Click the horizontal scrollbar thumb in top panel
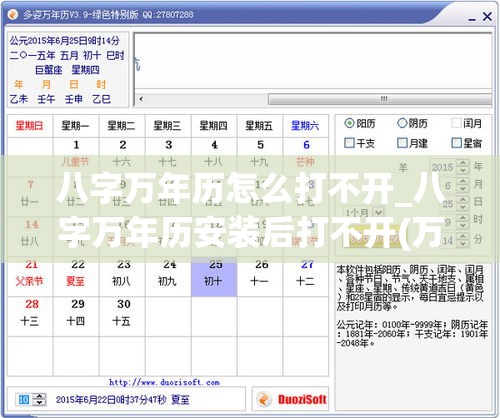 click(x=380, y=99)
